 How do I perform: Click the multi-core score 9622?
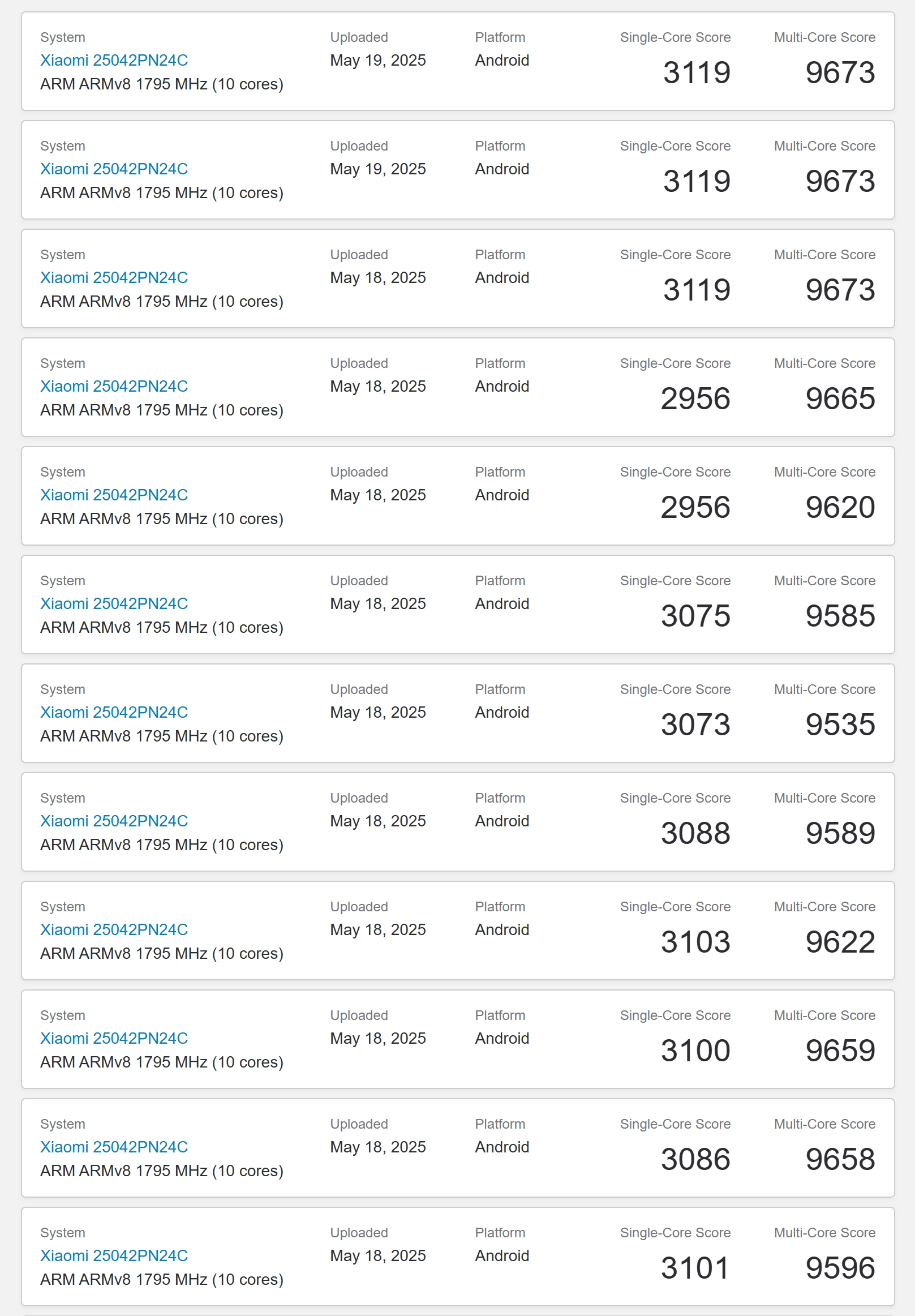click(840, 942)
